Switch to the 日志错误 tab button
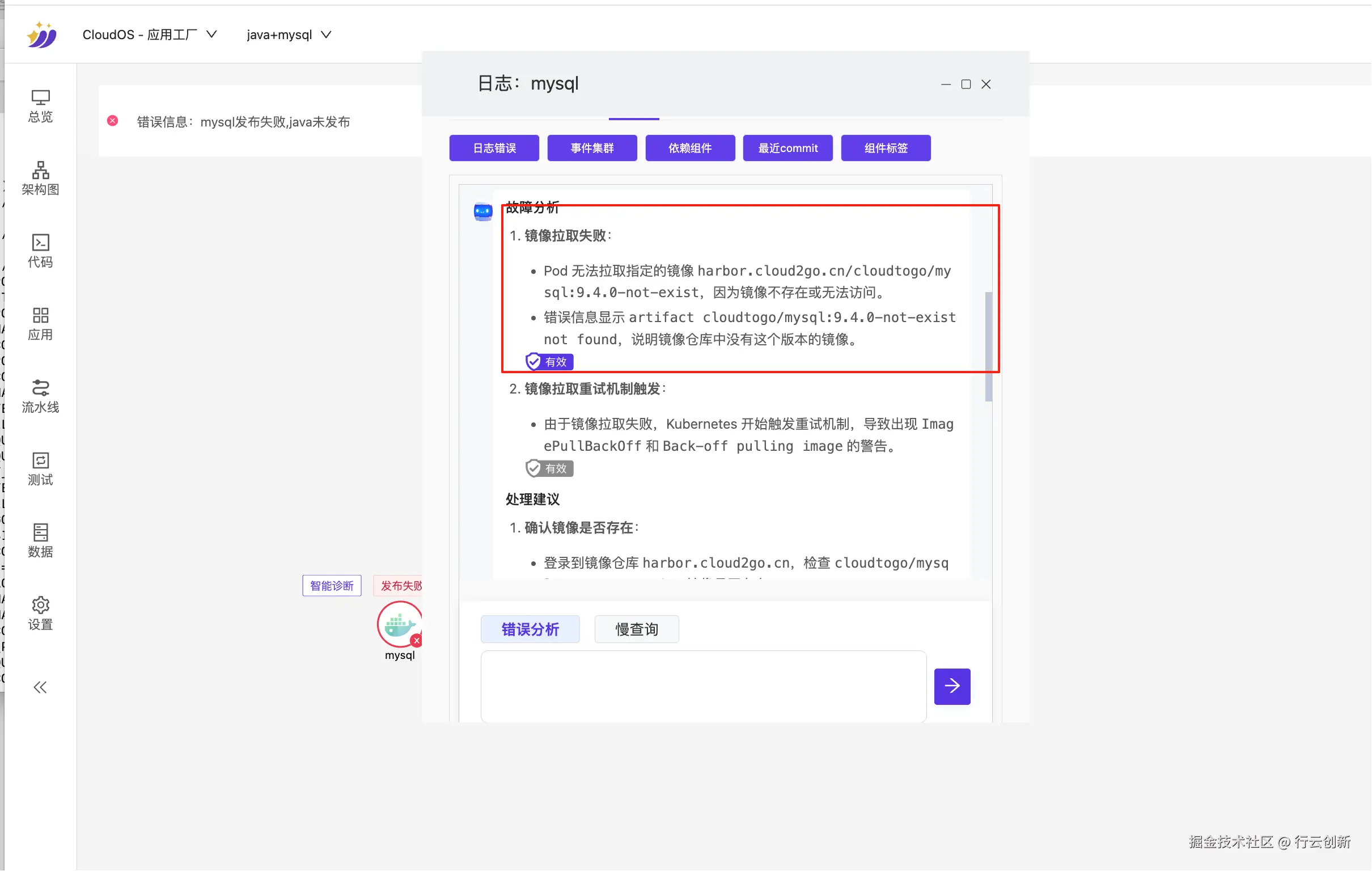The width and height of the screenshot is (1372, 871). (494, 148)
